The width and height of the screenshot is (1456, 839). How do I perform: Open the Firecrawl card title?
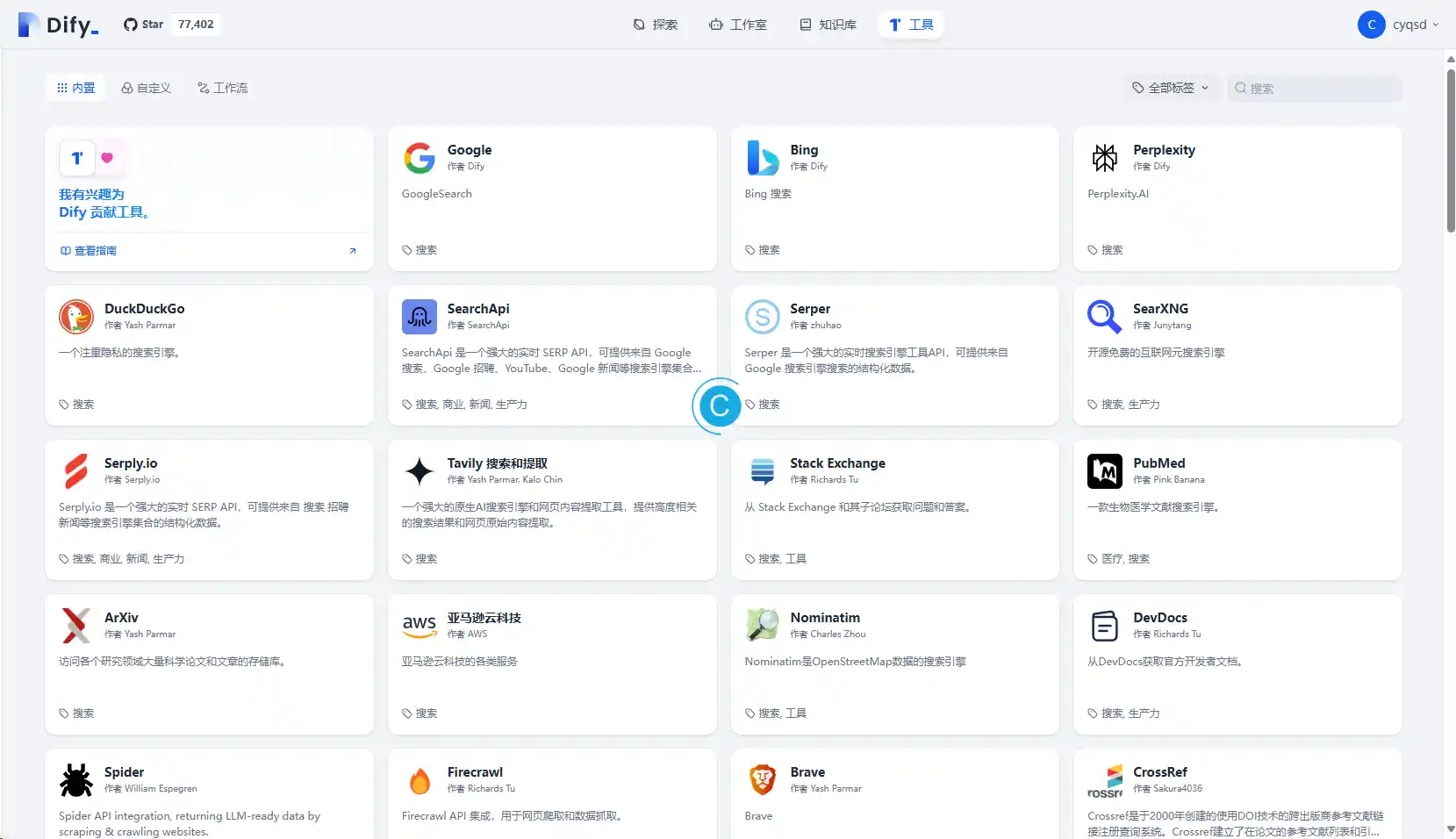(475, 772)
